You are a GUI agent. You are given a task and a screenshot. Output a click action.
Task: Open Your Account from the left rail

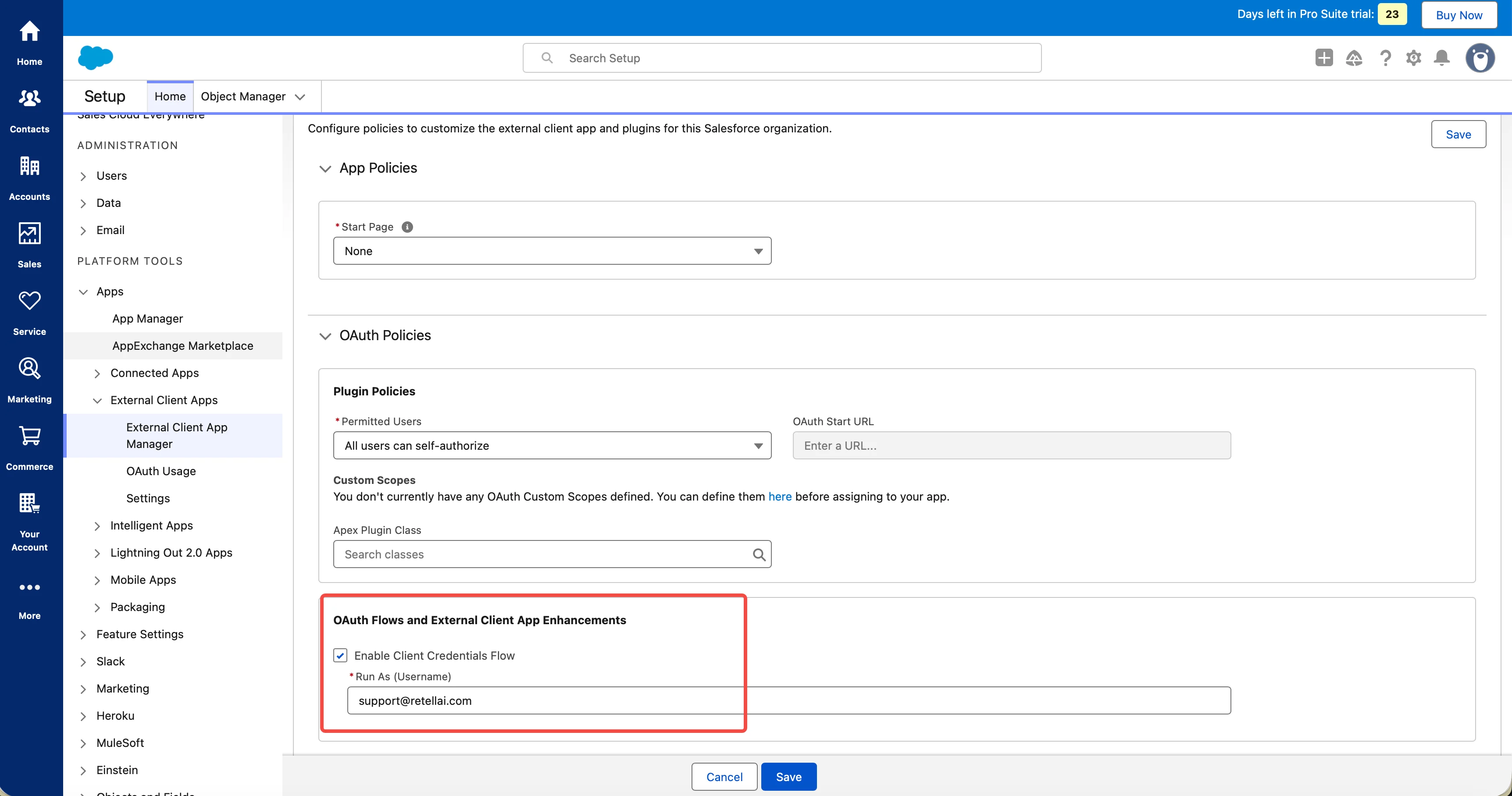[29, 522]
